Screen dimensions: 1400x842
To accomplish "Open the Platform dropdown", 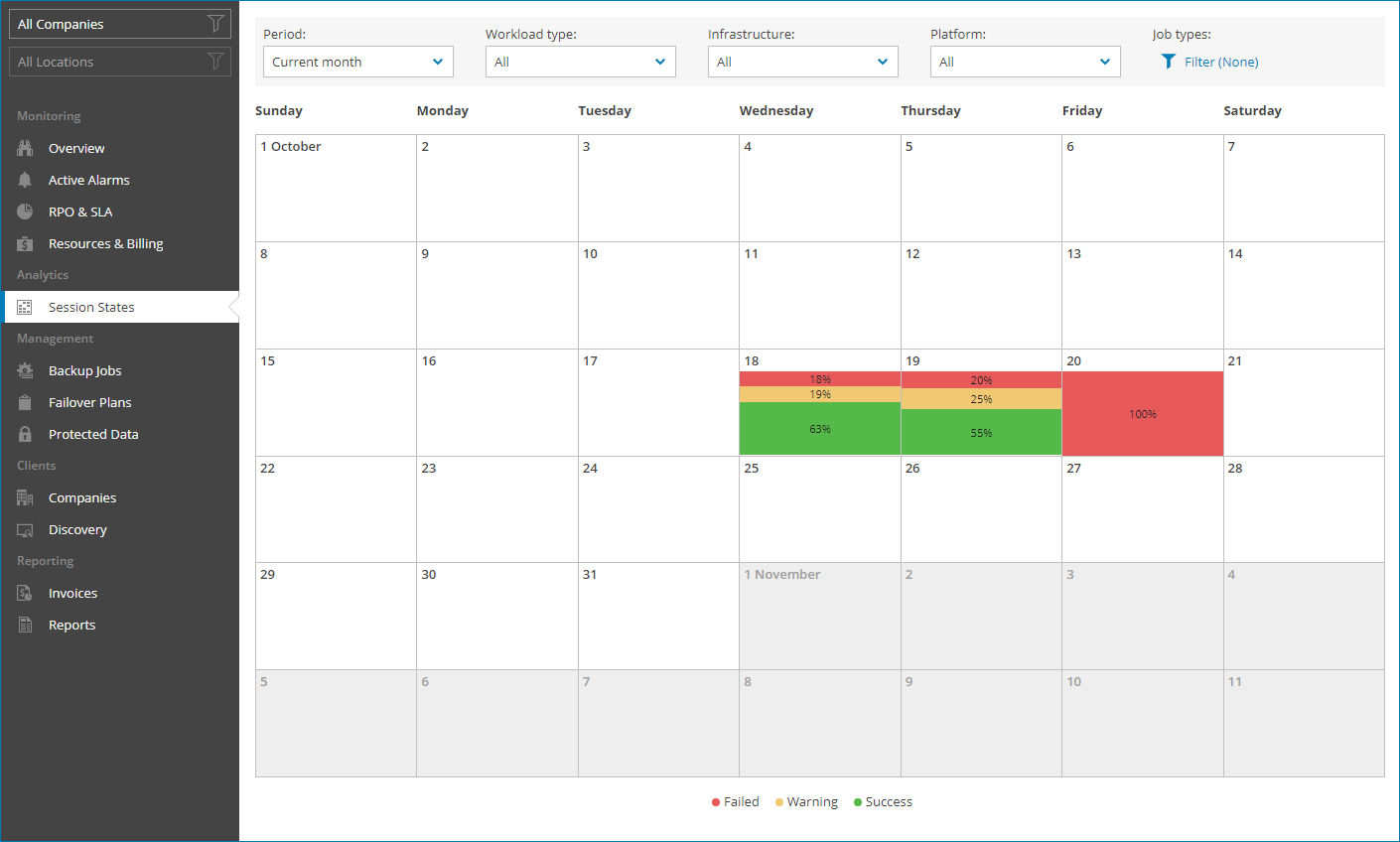I will click(1025, 61).
